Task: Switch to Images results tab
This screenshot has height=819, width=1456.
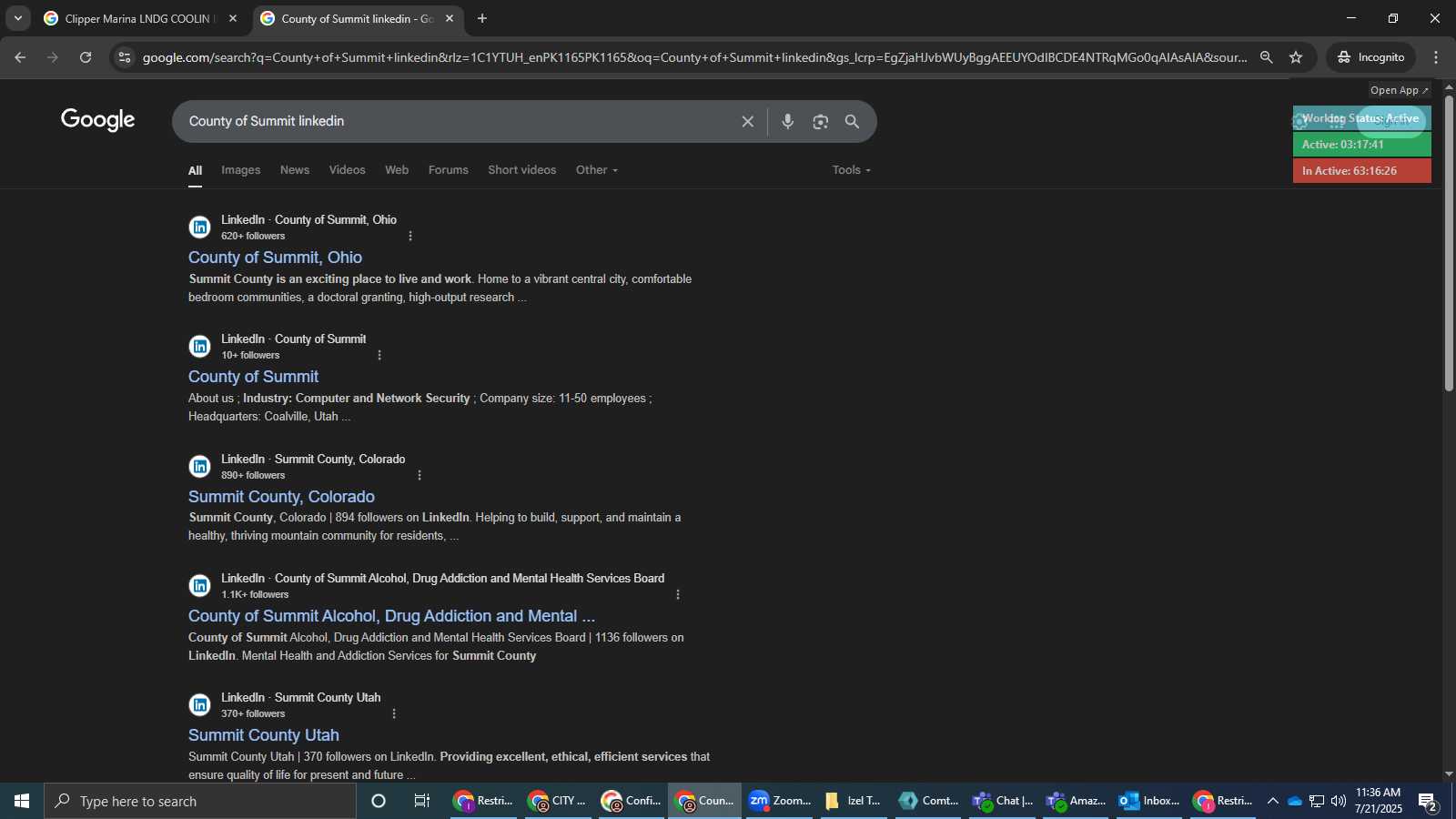Action: (240, 170)
